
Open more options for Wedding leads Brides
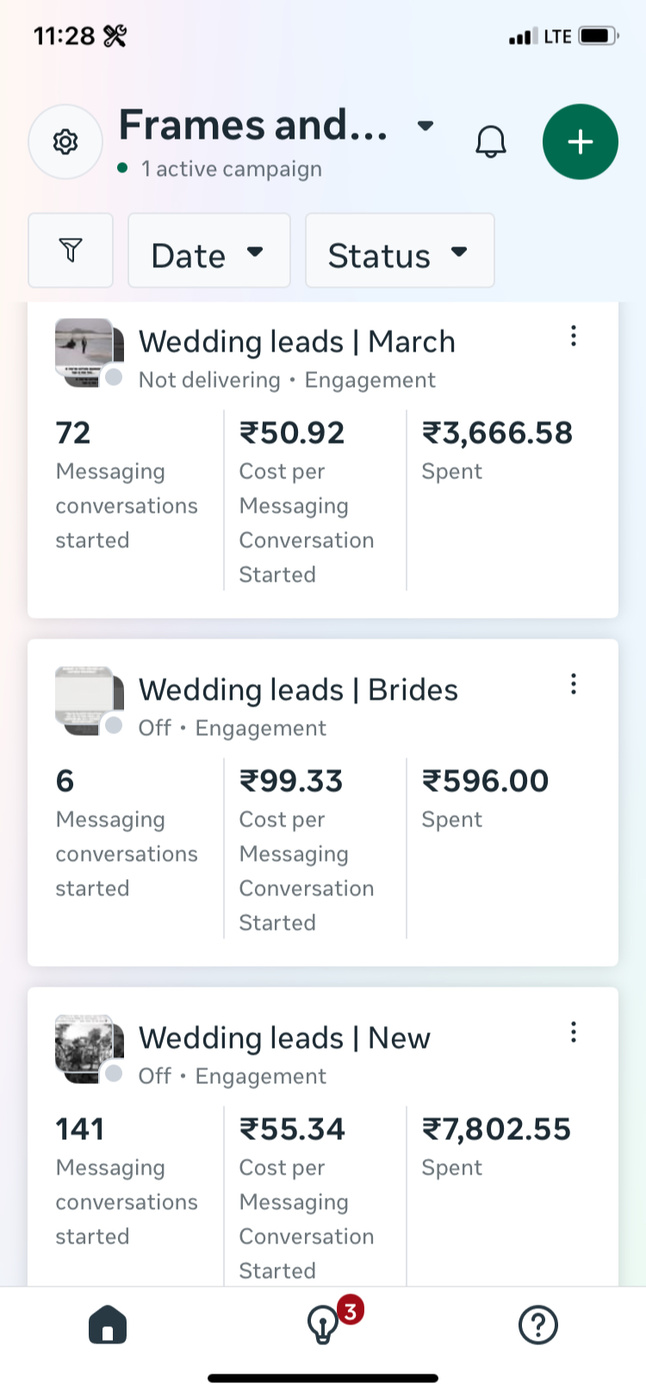pyautogui.click(x=573, y=684)
